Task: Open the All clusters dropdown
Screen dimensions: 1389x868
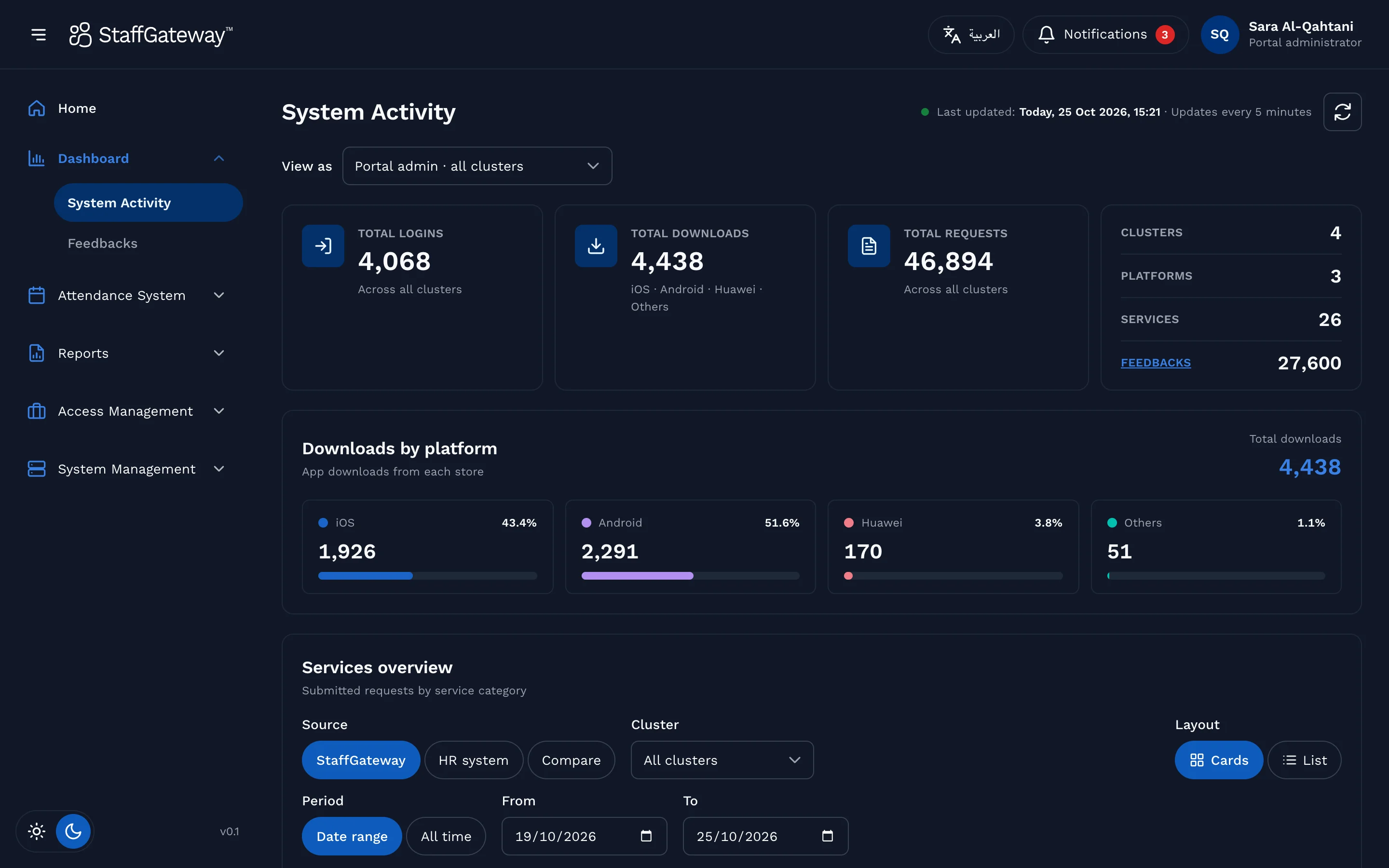Action: (x=722, y=760)
